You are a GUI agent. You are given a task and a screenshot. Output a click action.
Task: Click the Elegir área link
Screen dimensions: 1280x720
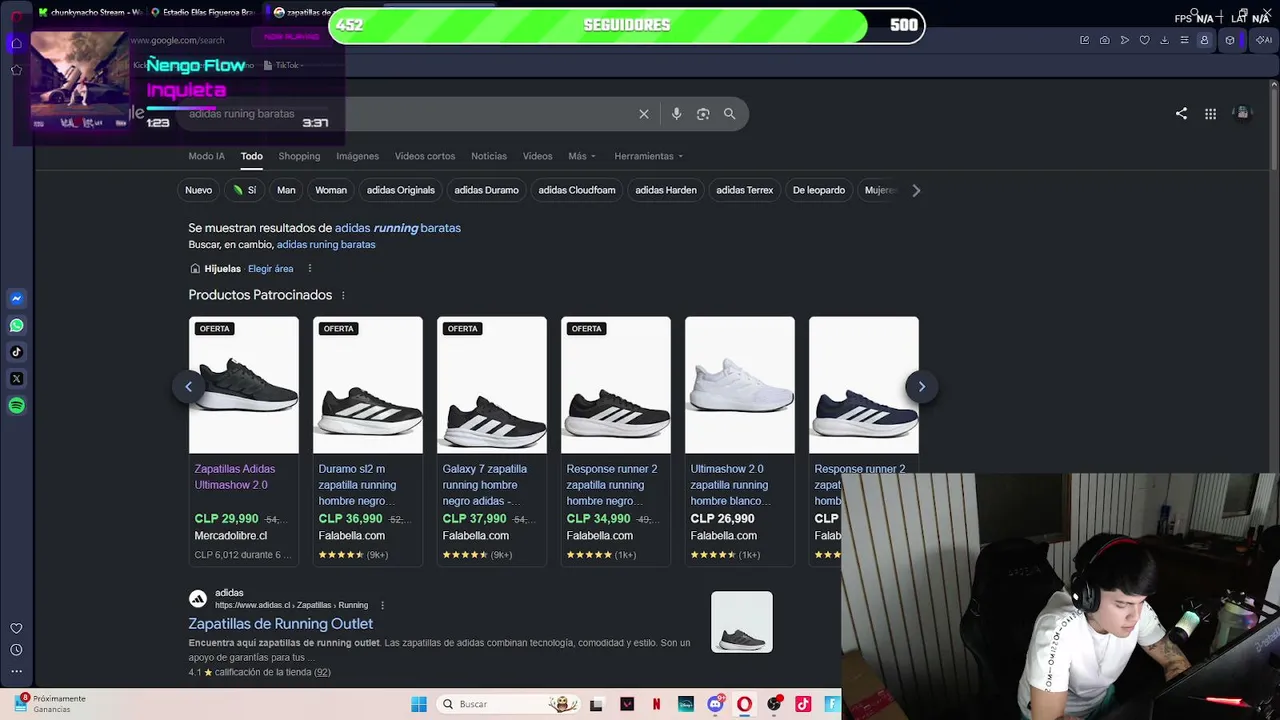[270, 269]
